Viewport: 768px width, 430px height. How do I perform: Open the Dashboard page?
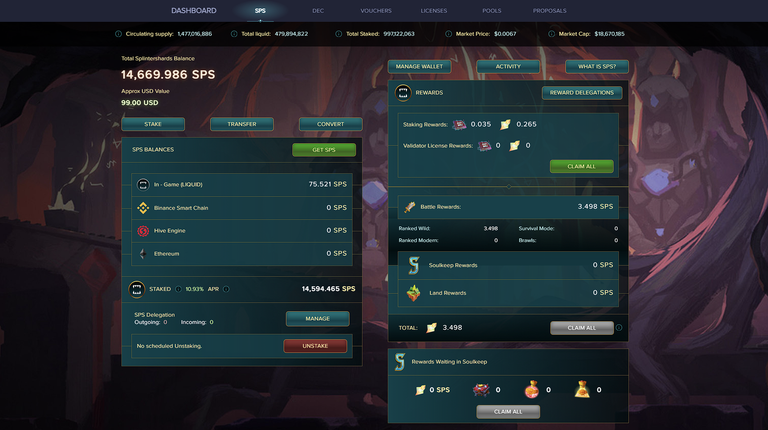point(193,11)
